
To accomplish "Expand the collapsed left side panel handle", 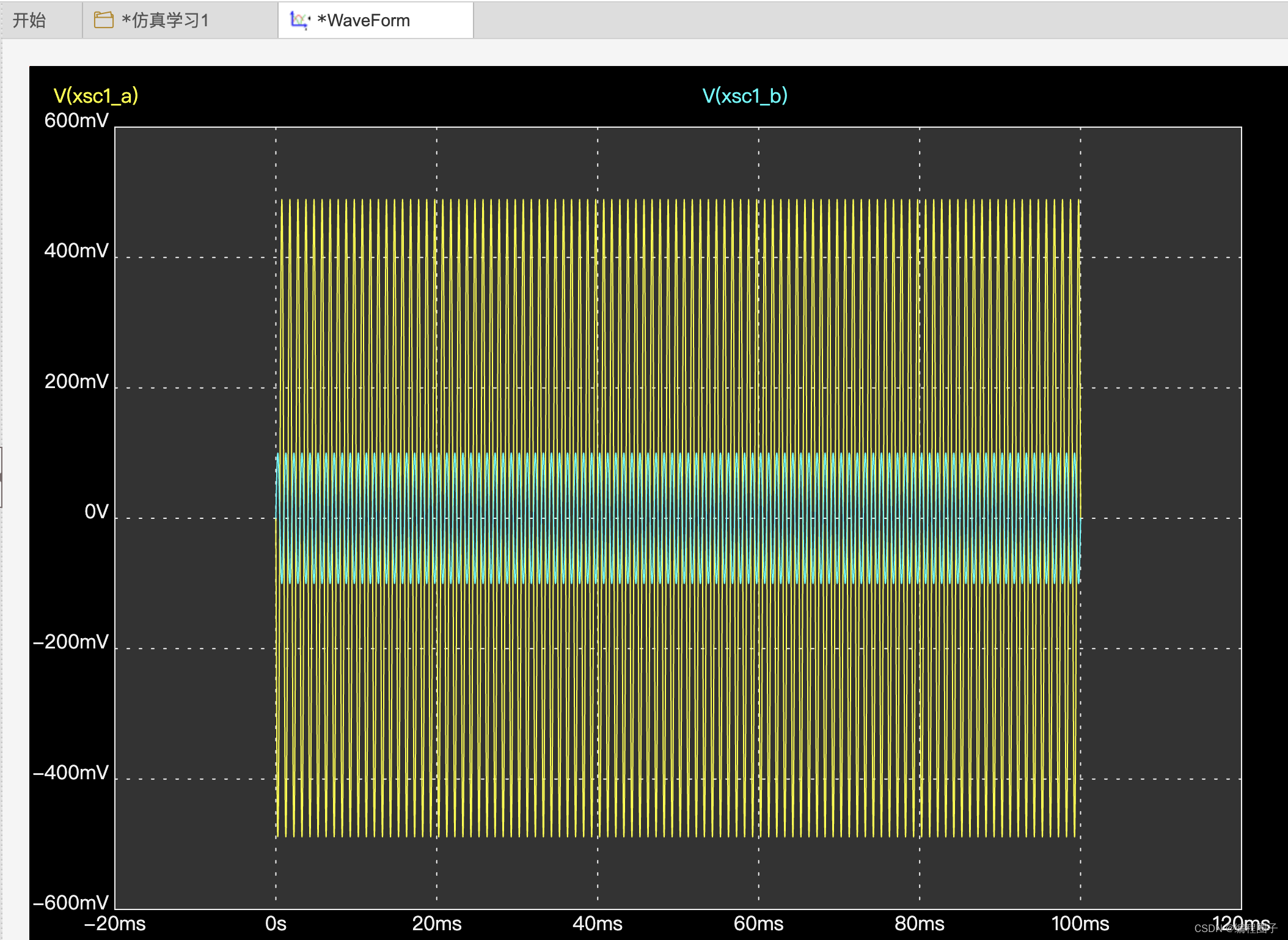I will [x=1, y=477].
